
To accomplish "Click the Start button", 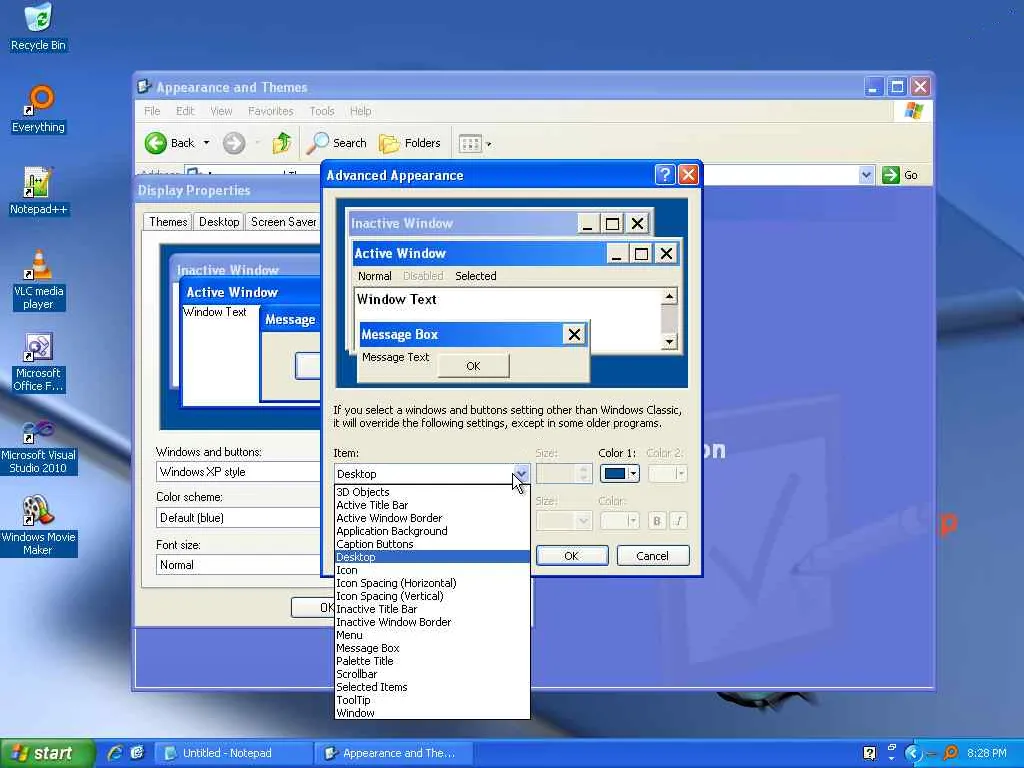I will (x=46, y=753).
